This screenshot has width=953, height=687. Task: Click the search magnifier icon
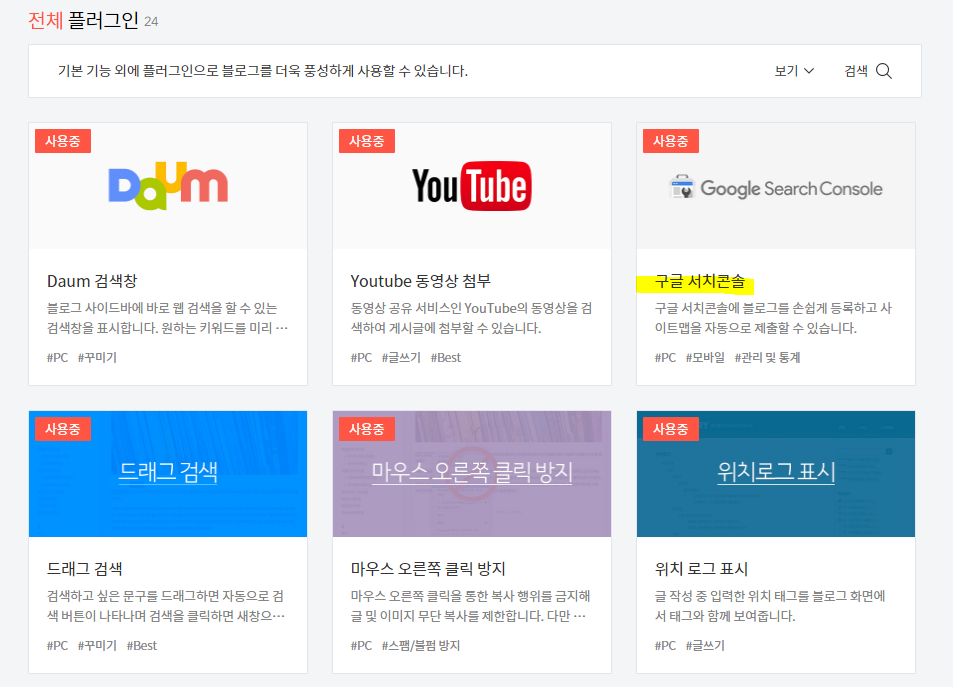[884, 71]
